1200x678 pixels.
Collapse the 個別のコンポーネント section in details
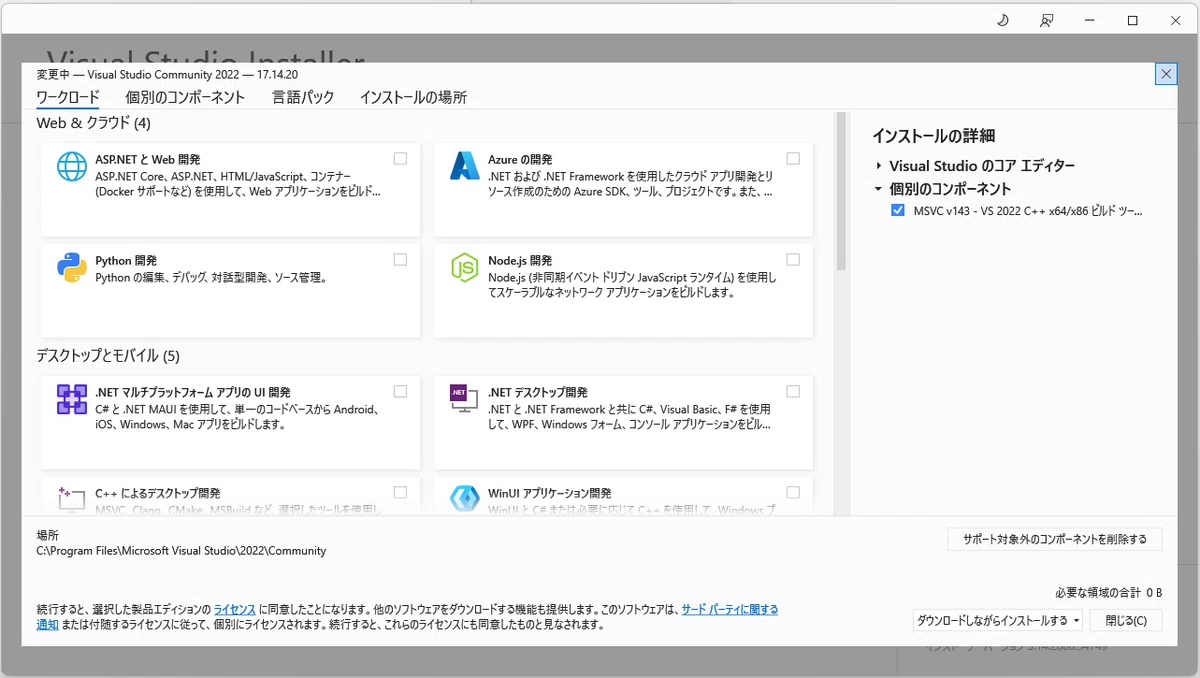(878, 189)
